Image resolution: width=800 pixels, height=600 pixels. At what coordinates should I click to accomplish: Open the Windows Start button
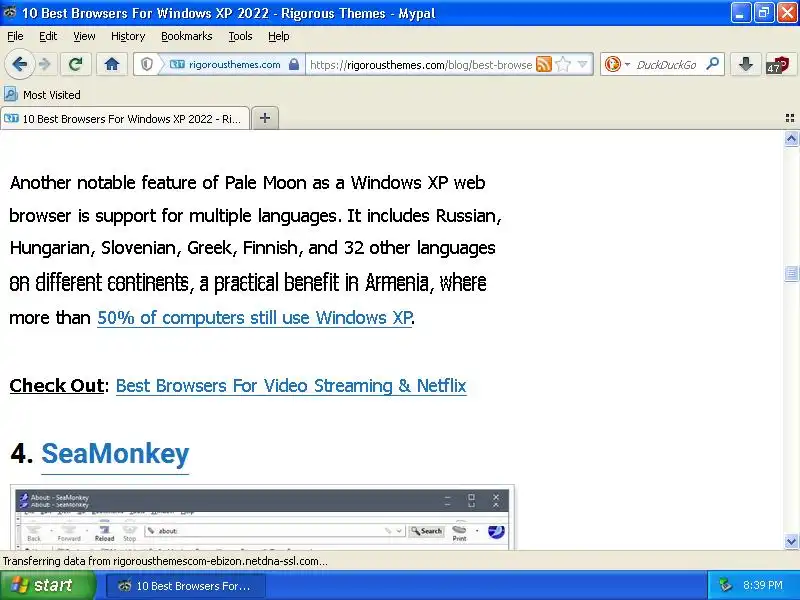coord(47,585)
